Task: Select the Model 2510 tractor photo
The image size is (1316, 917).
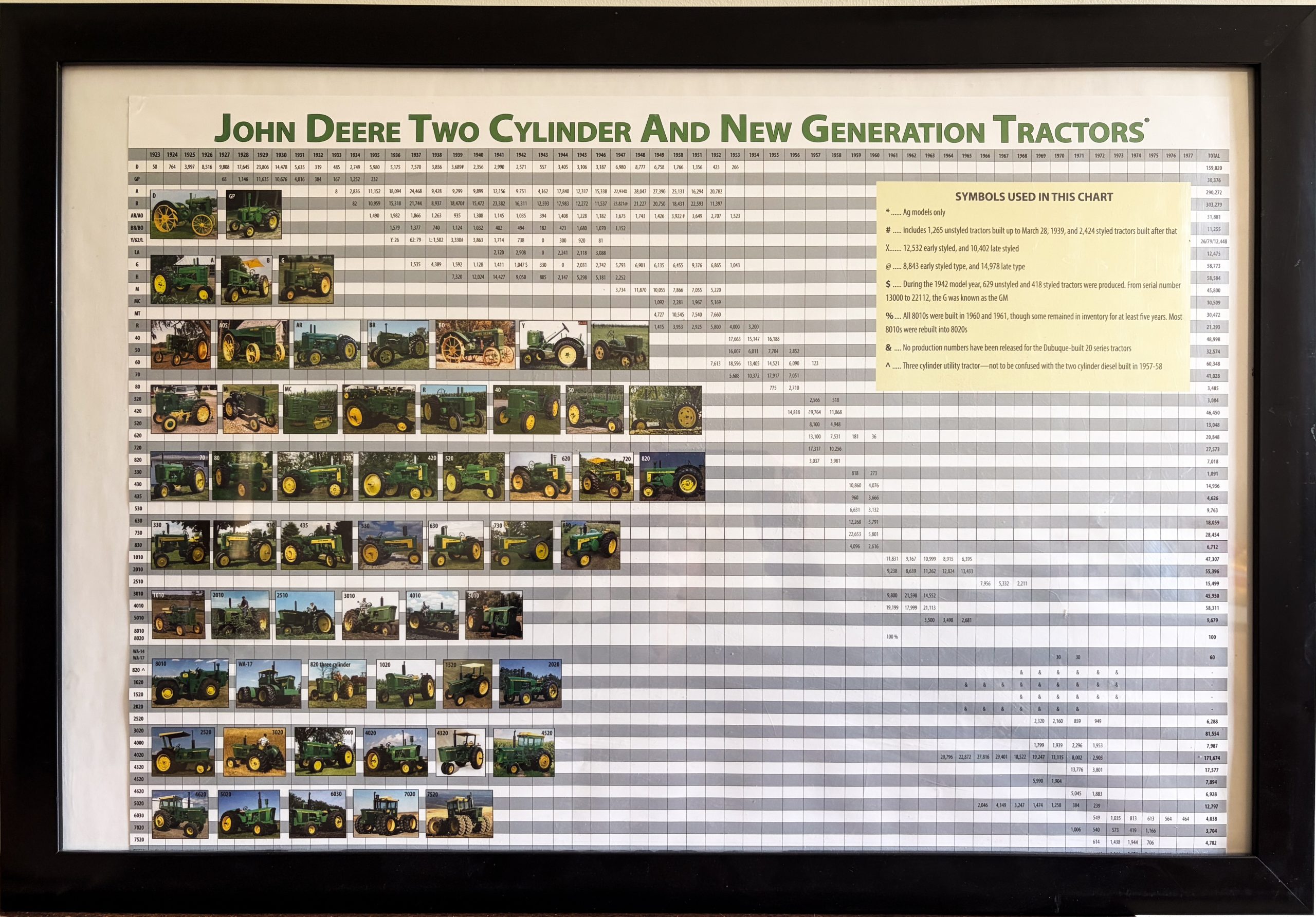Action: pyautogui.click(x=305, y=615)
